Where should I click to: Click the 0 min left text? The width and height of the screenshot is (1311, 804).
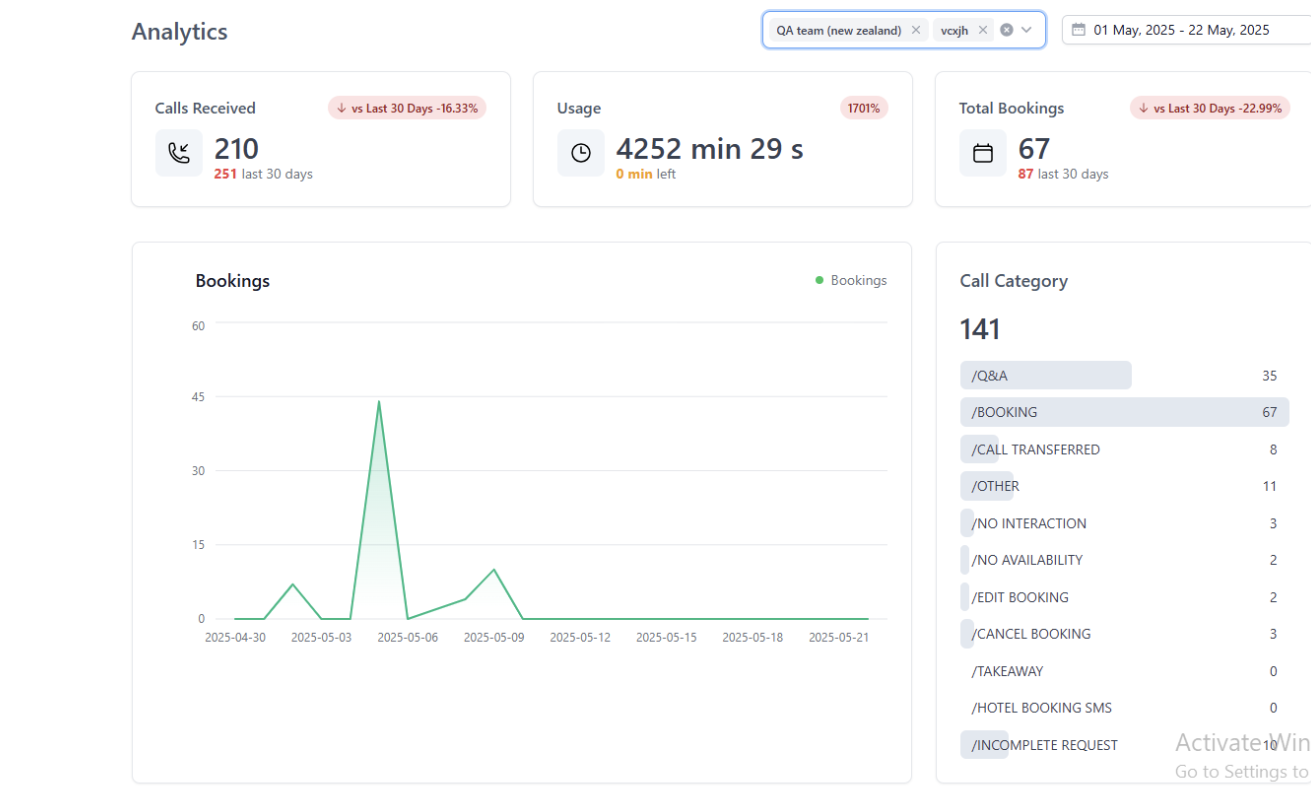[646, 174]
